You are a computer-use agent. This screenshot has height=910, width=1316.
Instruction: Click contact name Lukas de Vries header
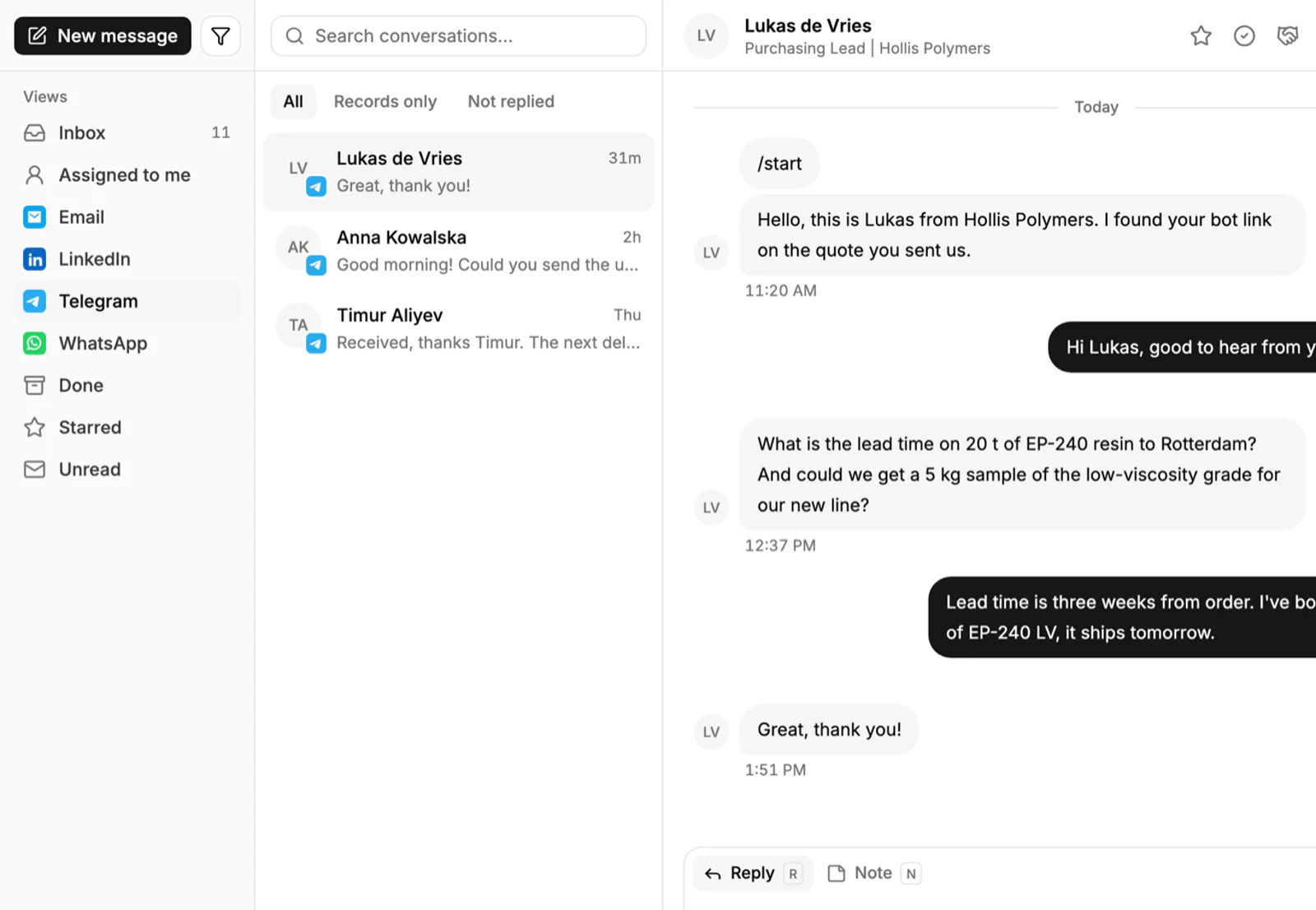pyautogui.click(x=808, y=26)
